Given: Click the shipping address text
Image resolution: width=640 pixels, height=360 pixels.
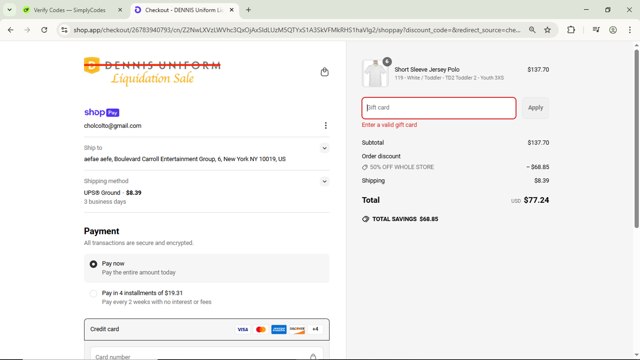Looking at the screenshot, I should click(x=185, y=159).
